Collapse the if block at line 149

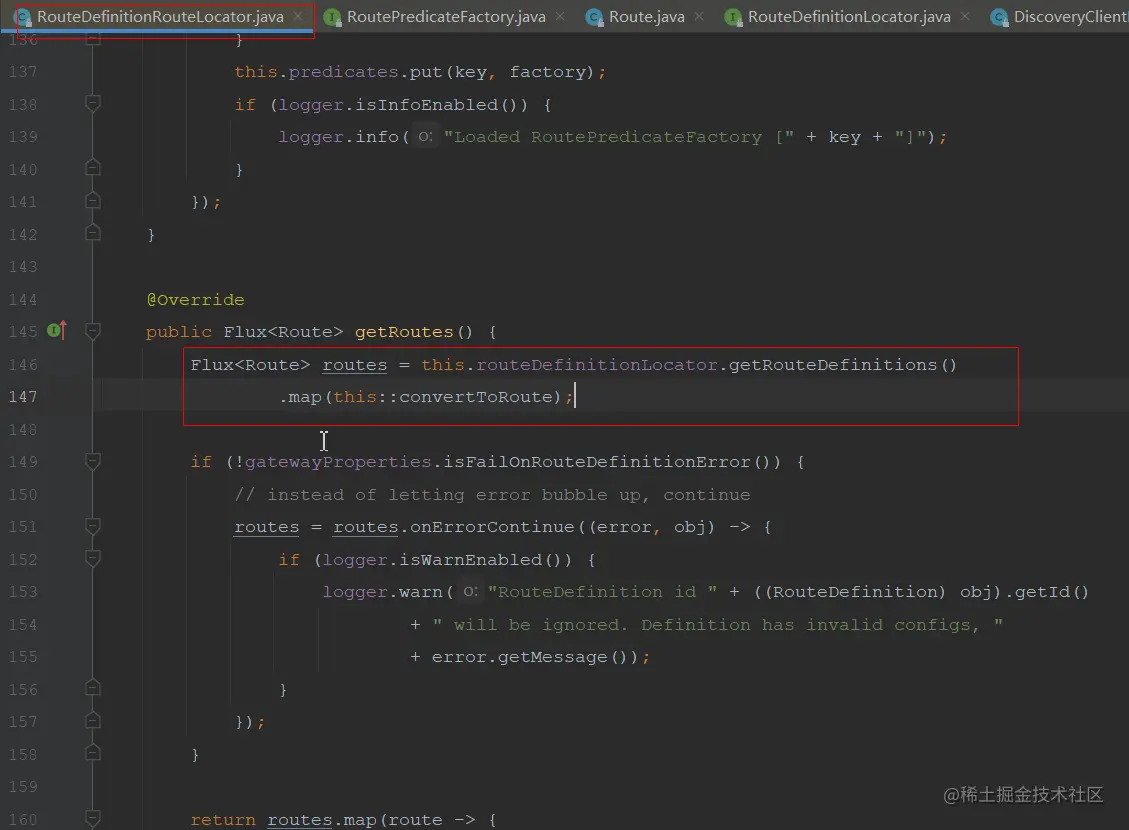93,461
